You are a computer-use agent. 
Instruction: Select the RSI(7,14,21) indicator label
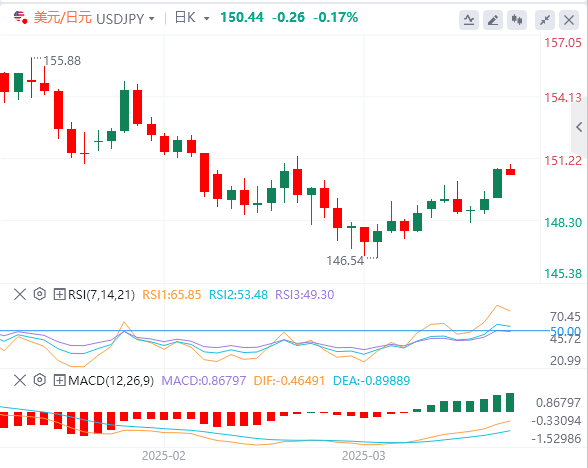point(101,295)
